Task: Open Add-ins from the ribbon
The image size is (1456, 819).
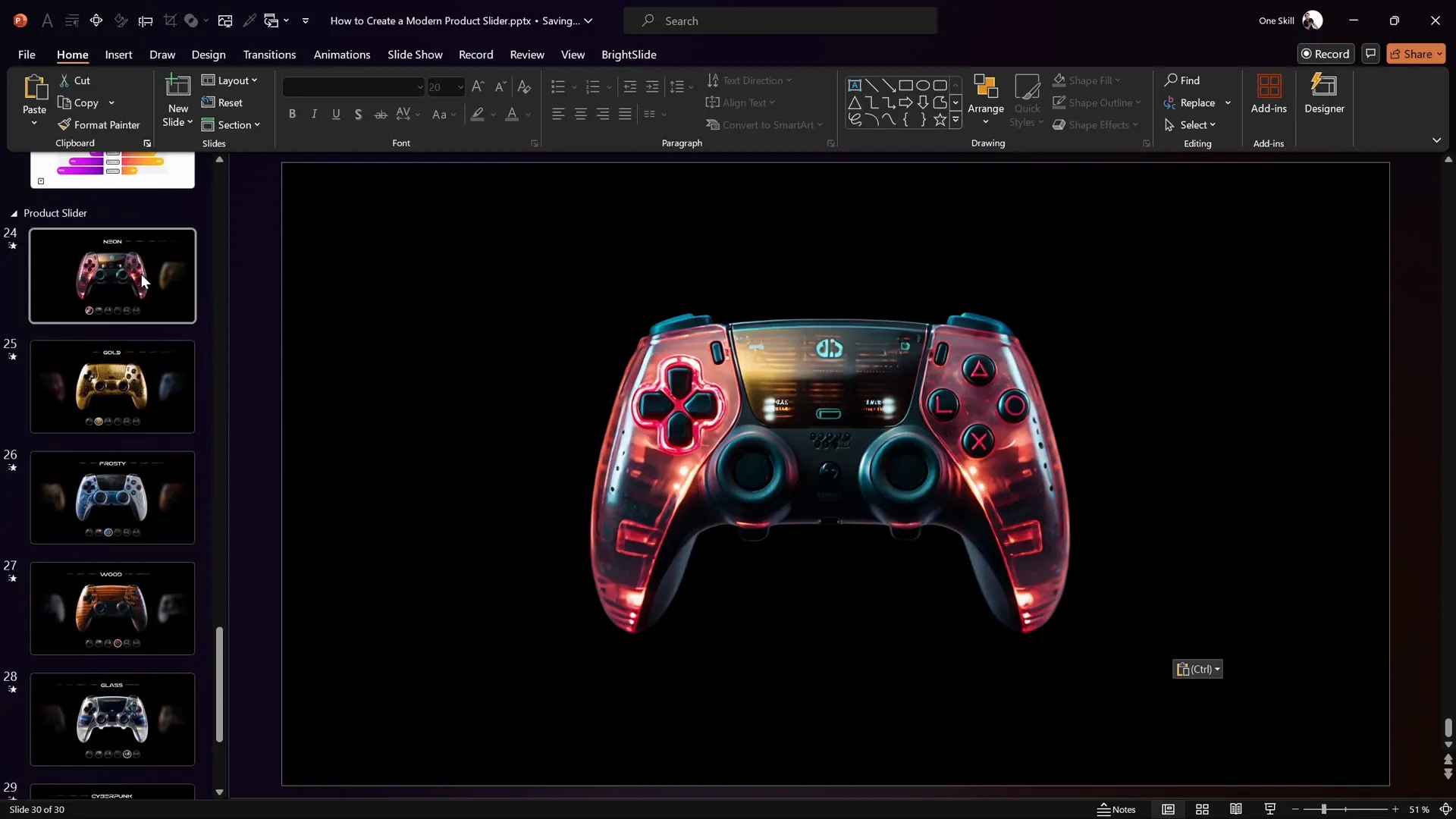Action: click(x=1269, y=94)
